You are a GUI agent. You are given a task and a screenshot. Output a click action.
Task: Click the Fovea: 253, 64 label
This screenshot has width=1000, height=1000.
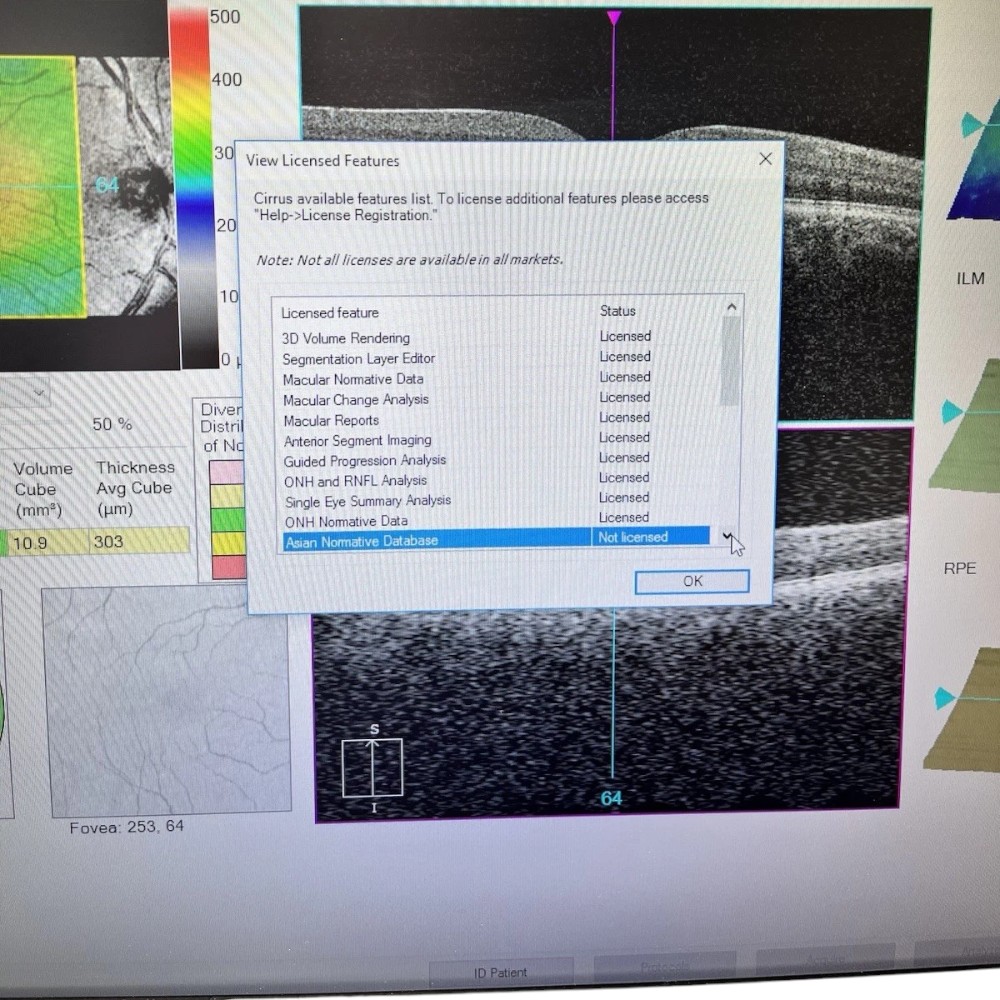tap(127, 827)
